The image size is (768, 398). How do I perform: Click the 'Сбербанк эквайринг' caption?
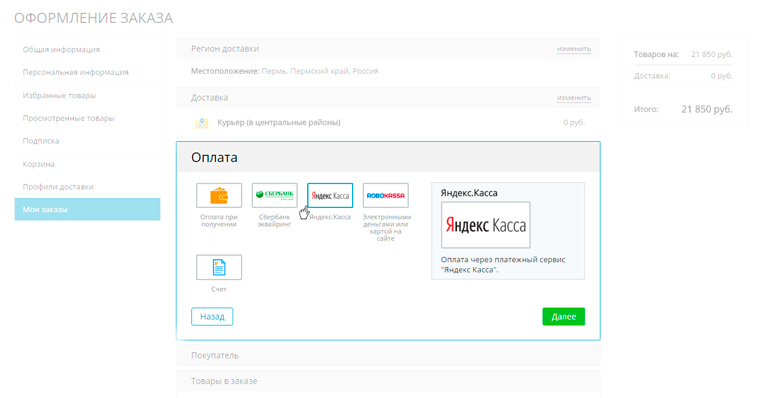click(275, 220)
